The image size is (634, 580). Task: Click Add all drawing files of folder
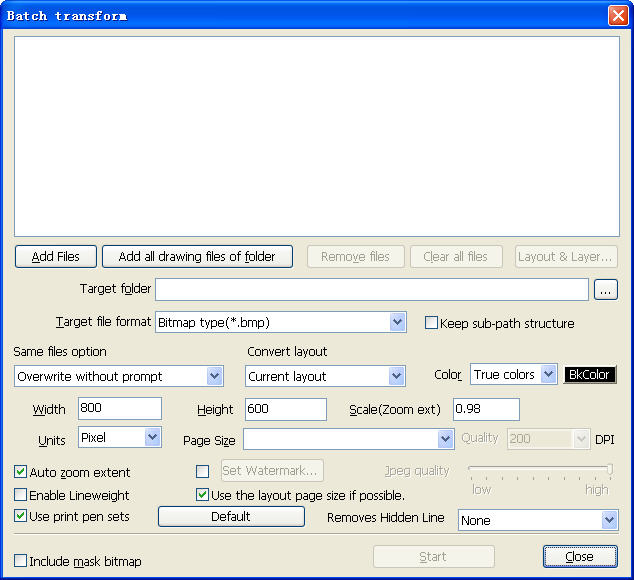197,257
